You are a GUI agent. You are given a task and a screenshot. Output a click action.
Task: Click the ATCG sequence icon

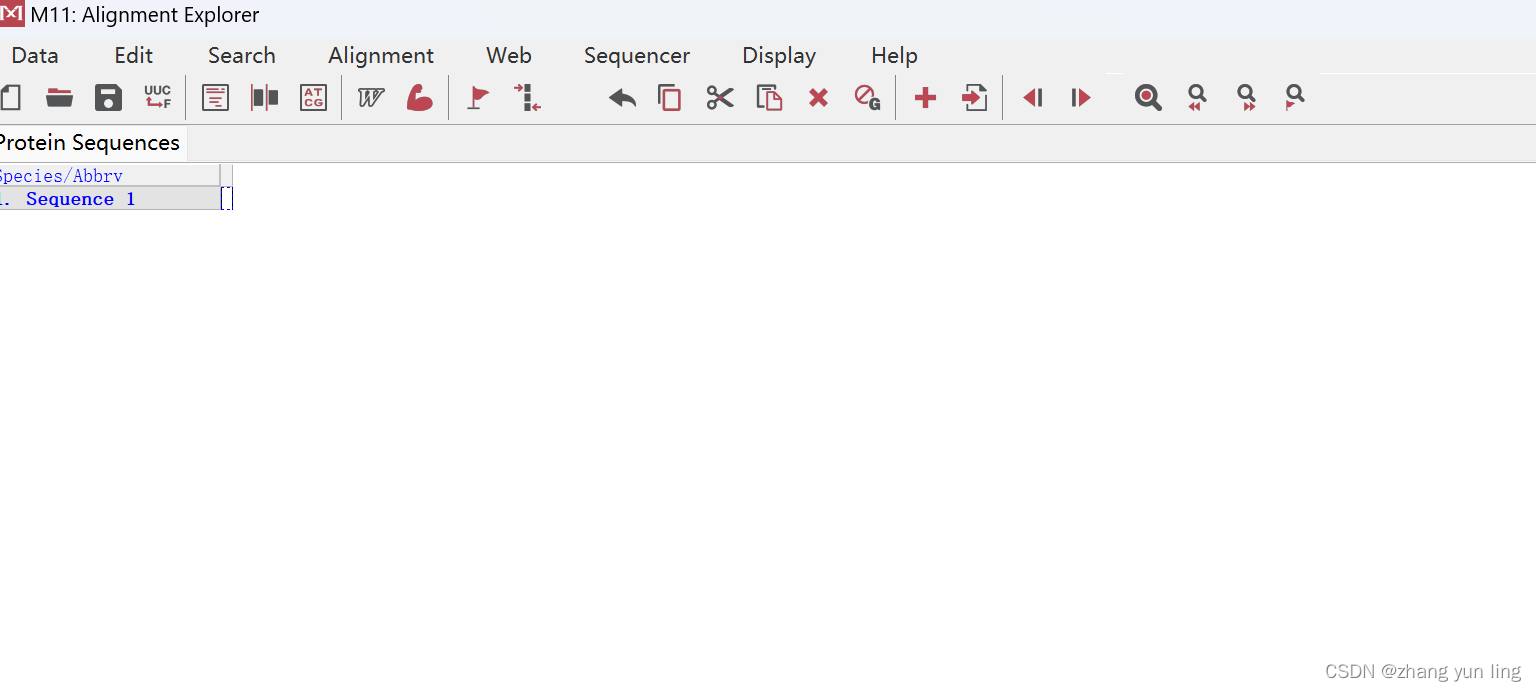click(x=313, y=97)
